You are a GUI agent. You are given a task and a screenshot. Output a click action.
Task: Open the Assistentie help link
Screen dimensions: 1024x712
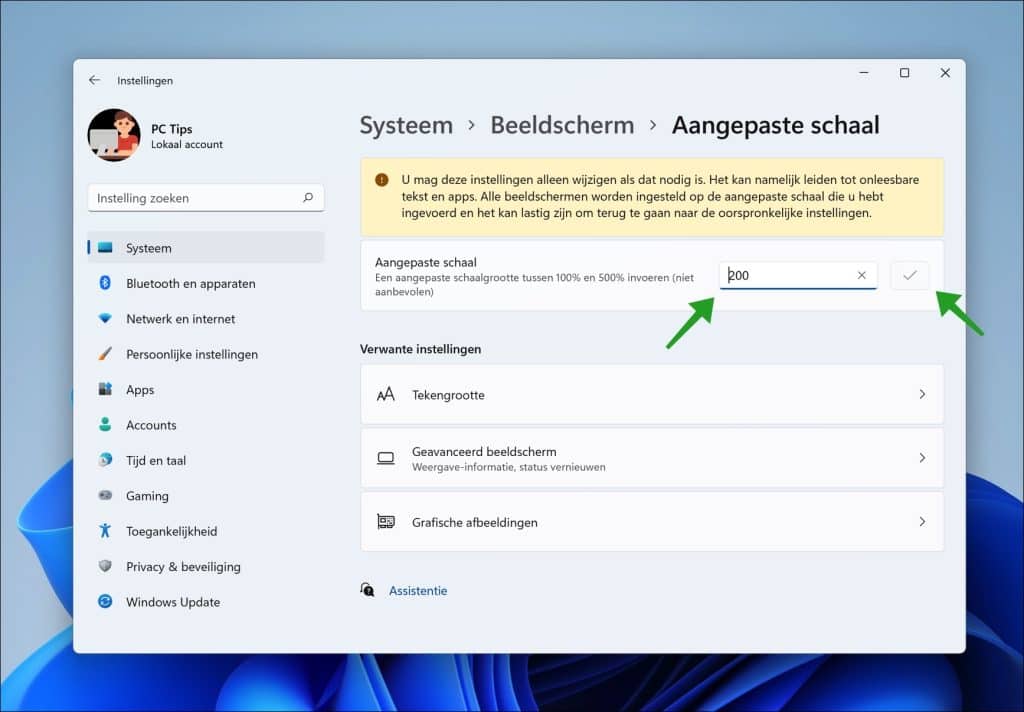point(418,591)
